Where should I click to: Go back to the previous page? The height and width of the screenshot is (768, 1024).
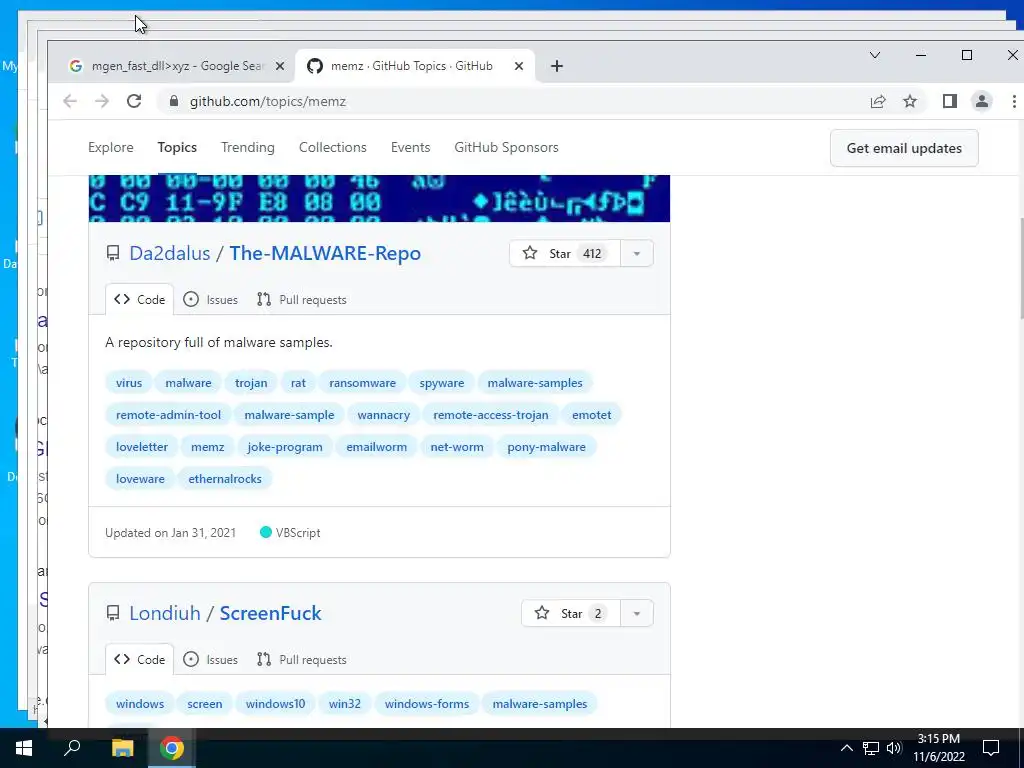pos(70,101)
